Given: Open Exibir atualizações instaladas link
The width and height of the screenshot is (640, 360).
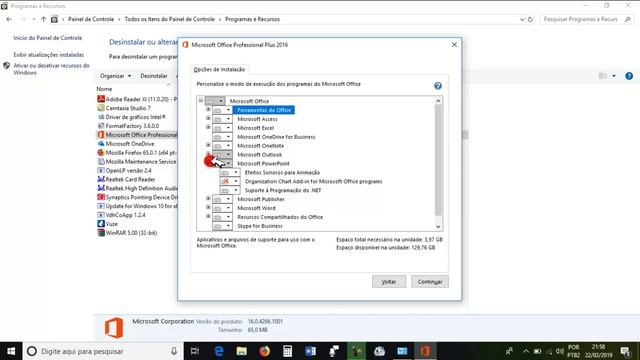Looking at the screenshot, I should point(49,55).
